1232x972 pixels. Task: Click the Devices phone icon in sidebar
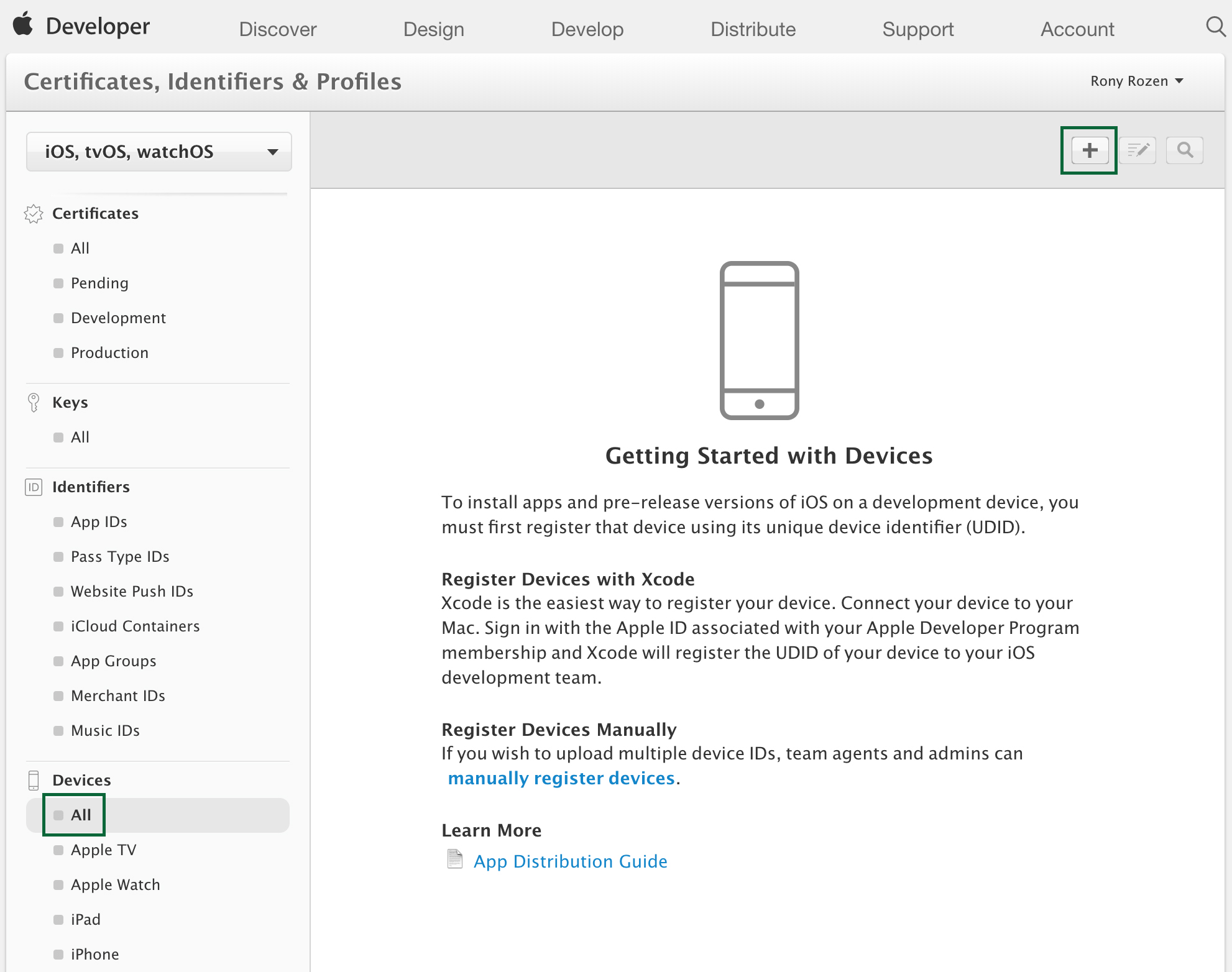(x=34, y=781)
